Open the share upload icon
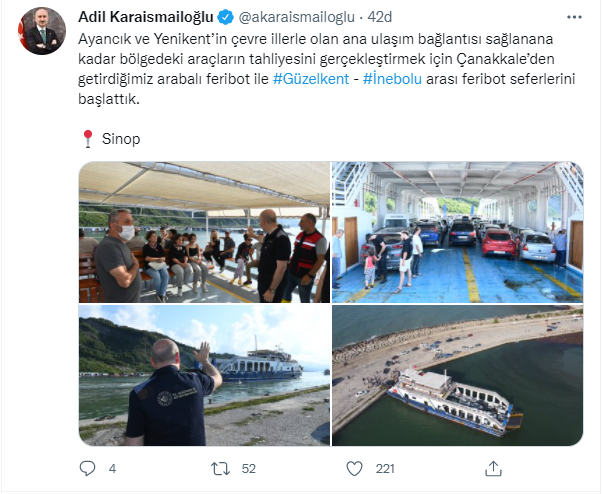 [x=493, y=468]
